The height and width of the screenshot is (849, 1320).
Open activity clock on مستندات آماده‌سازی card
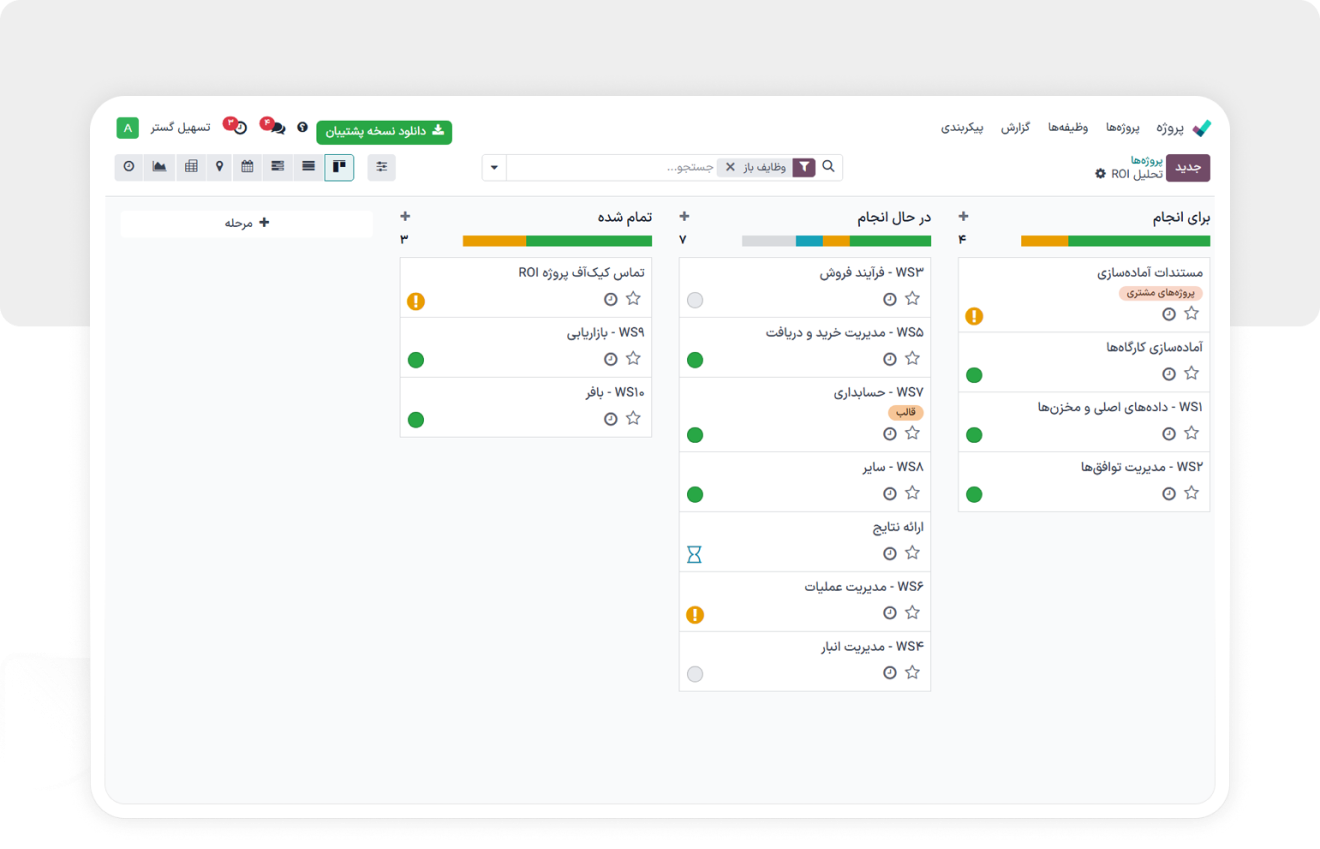pos(1168,314)
